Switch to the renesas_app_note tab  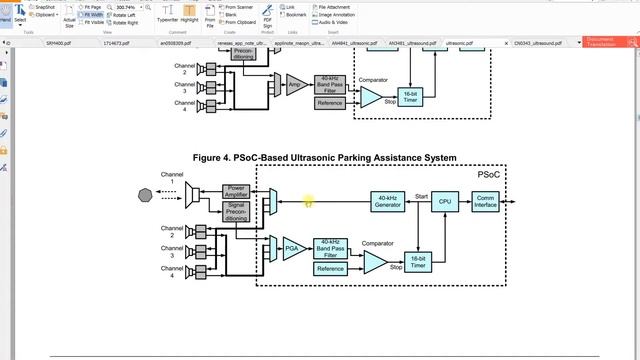pyautogui.click(x=242, y=43)
